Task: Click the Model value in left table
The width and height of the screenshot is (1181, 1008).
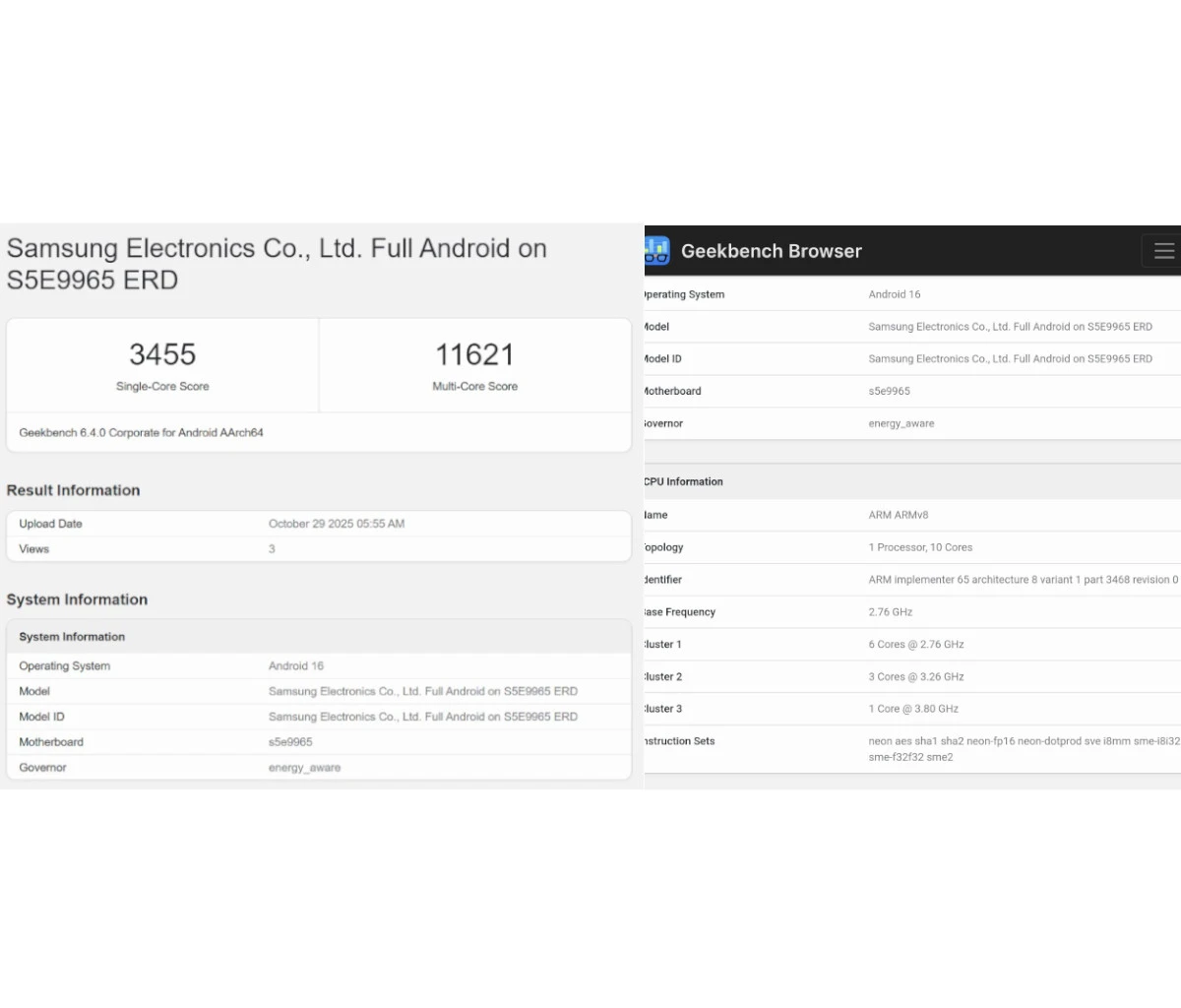Action: [422, 692]
